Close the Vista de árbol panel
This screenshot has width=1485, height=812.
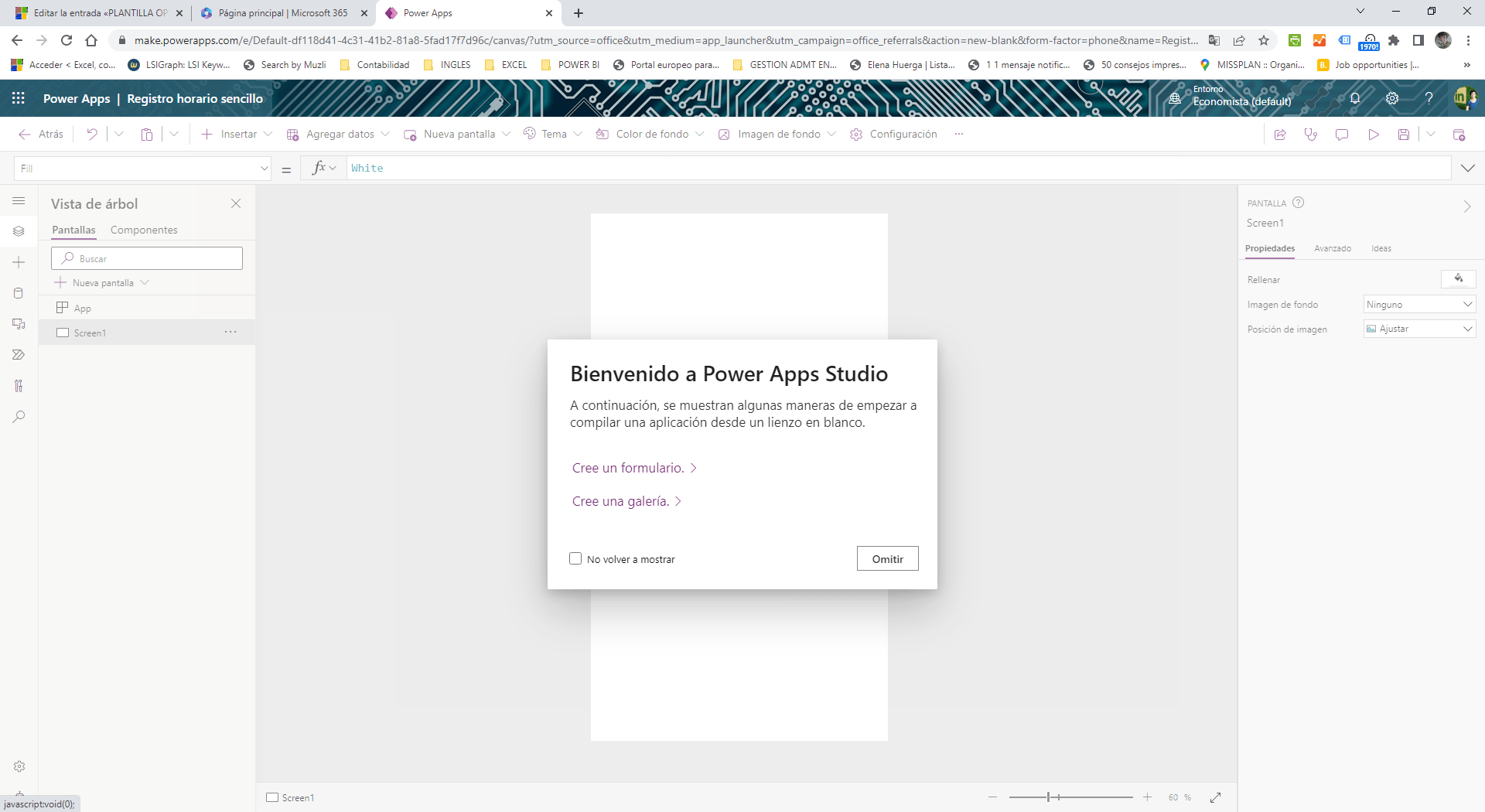coord(236,203)
